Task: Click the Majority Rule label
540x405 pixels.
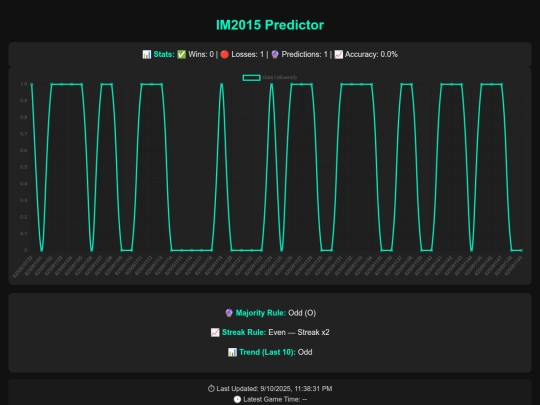Action: point(261,313)
